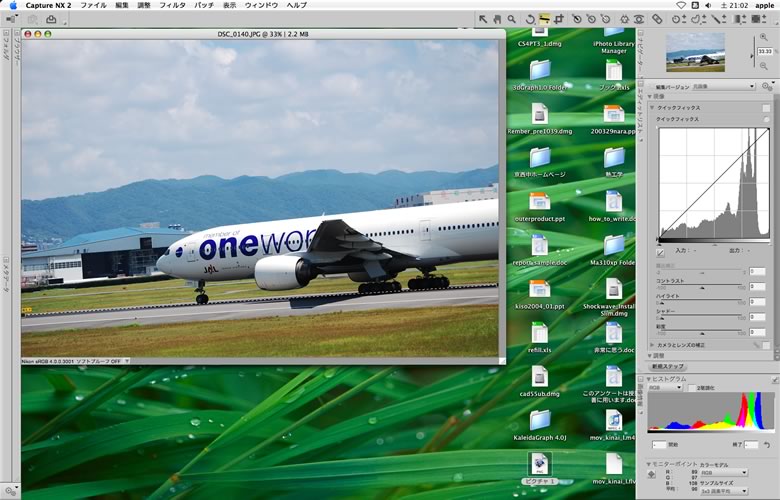Select the hand pan tool

(497, 19)
